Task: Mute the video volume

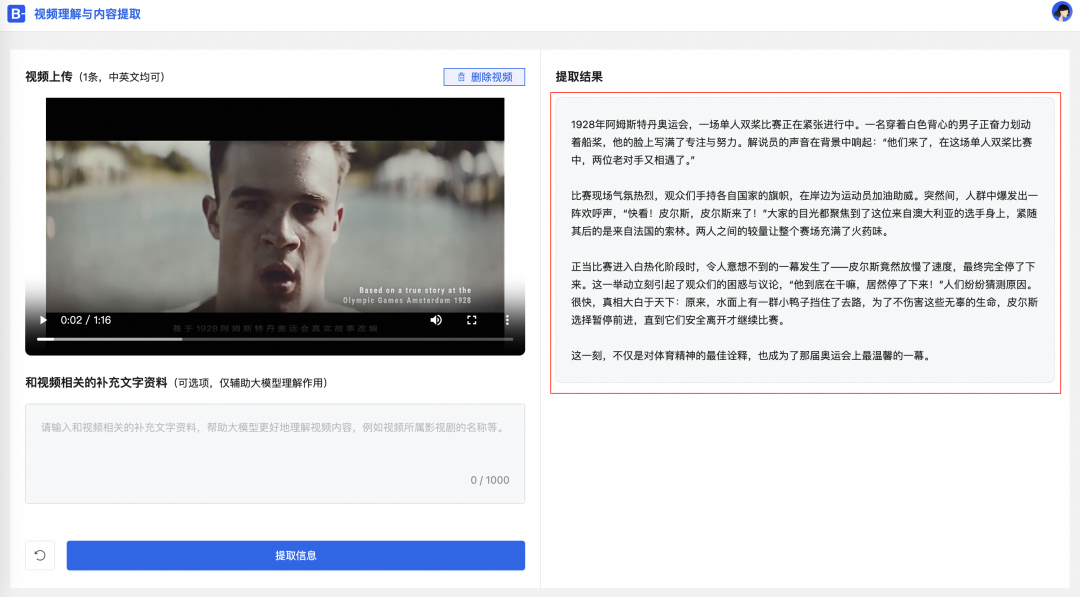Action: [x=436, y=320]
